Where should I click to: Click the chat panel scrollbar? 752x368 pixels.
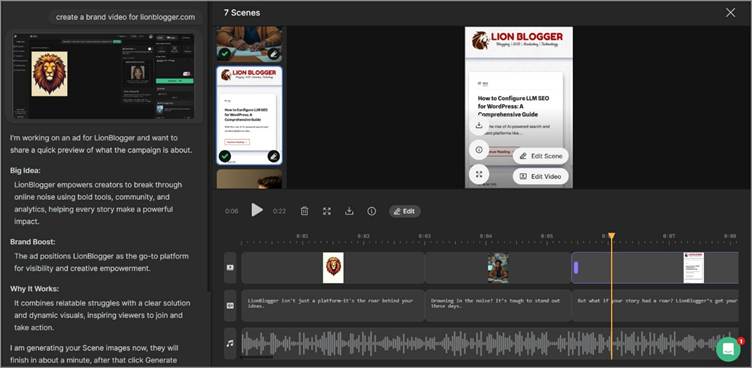click(208, 145)
